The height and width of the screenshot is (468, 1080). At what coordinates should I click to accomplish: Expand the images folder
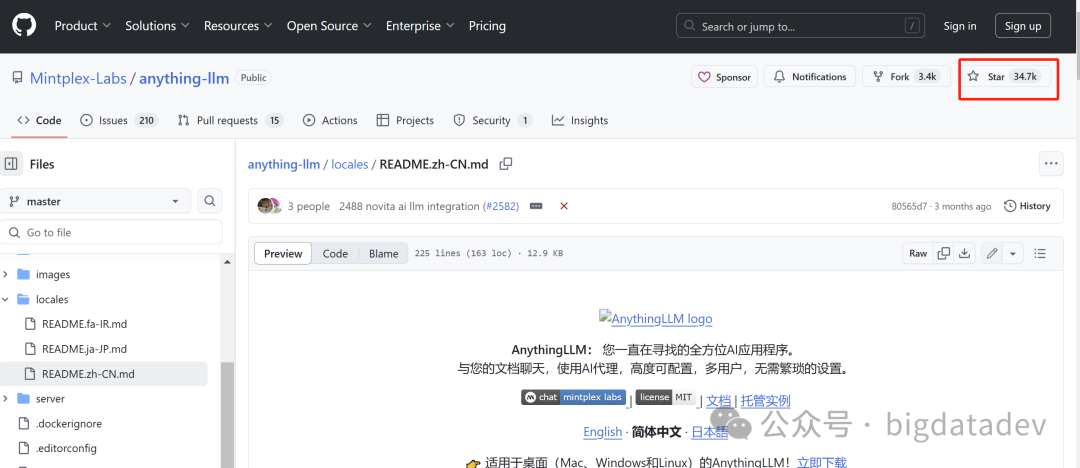coord(6,274)
